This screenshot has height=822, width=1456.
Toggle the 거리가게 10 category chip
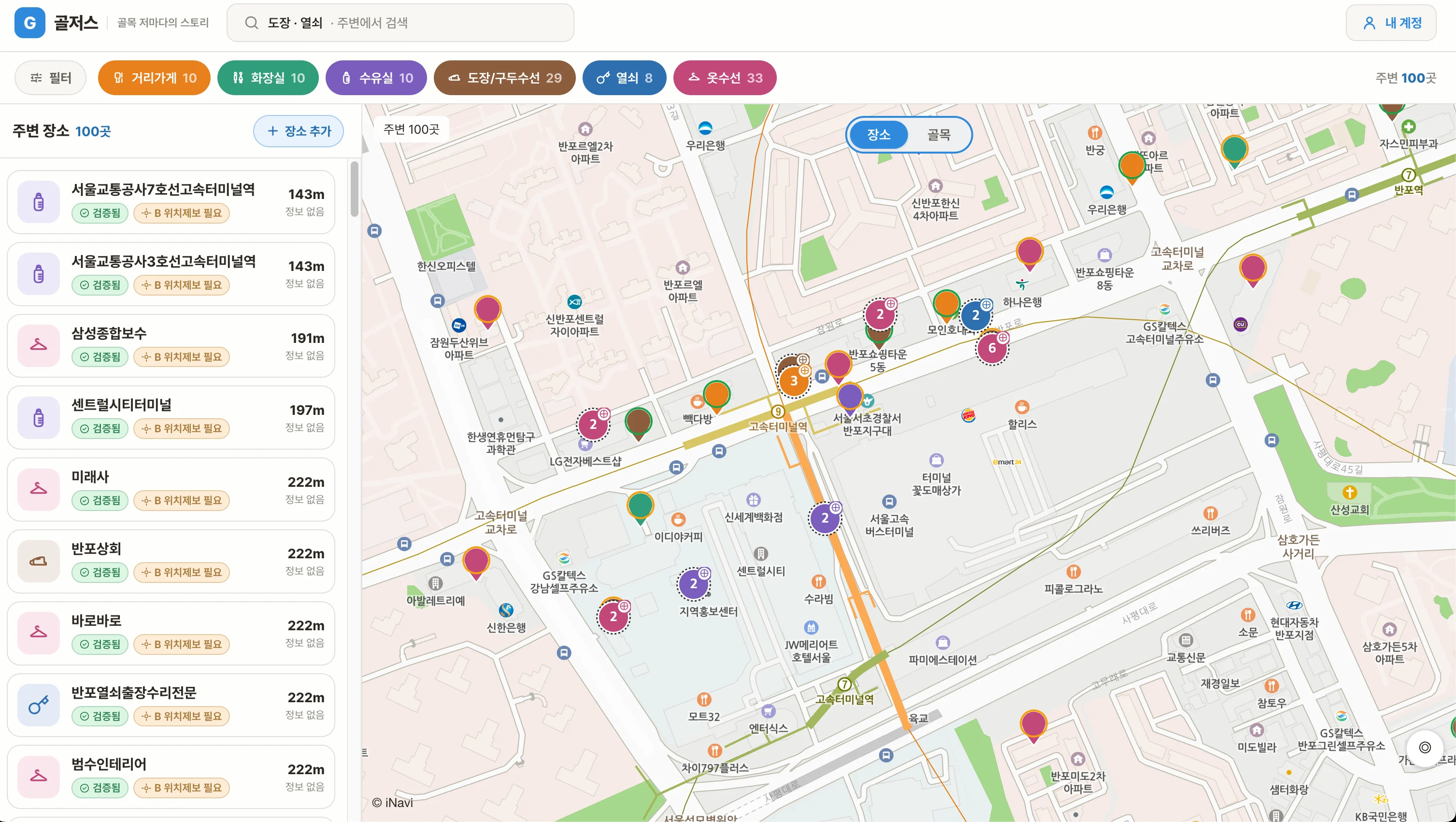154,77
